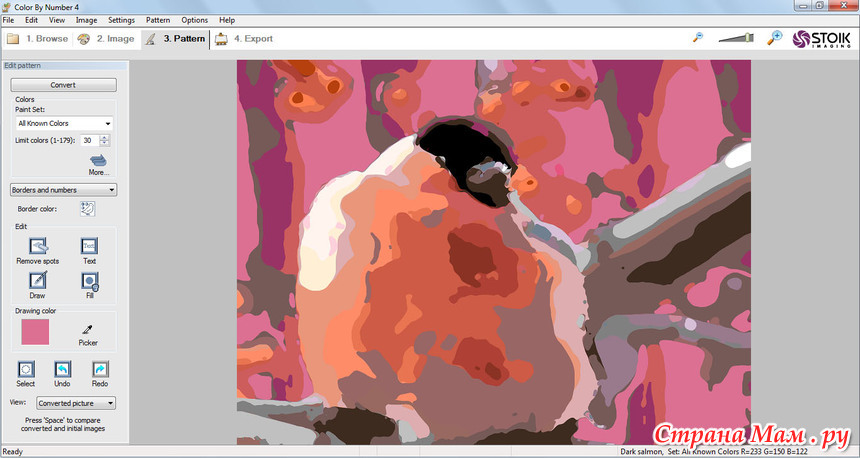860x458 pixels.
Task: Open Borders and numbers dropdown
Action: click(64, 190)
